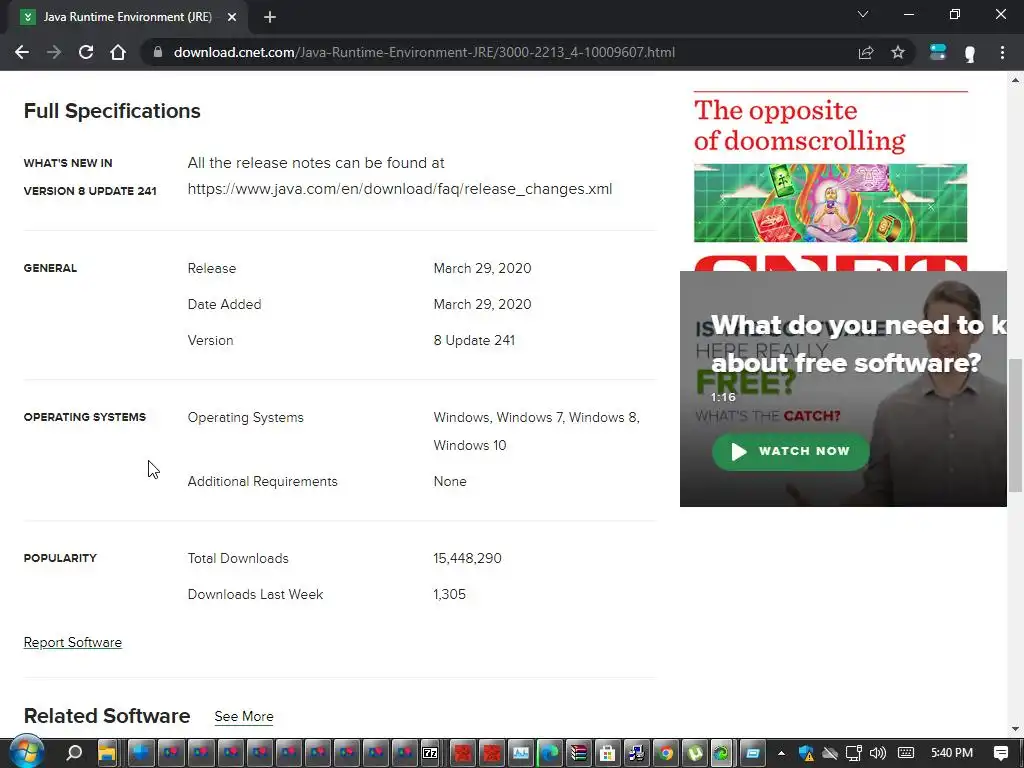Click the 15,448,290 total downloads value
Screen dimensions: 1024x768
(468, 558)
